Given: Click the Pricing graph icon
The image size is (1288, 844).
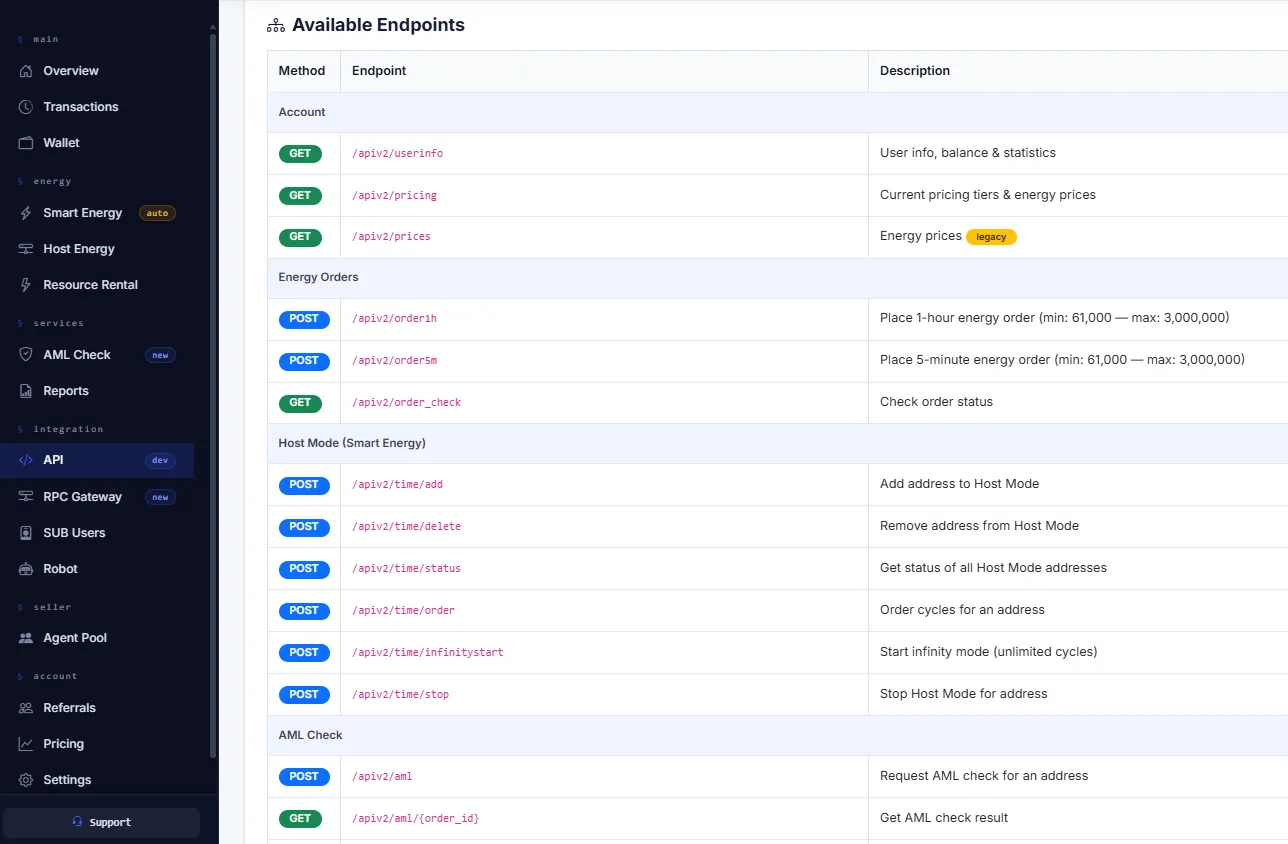Looking at the screenshot, I should click(x=26, y=744).
